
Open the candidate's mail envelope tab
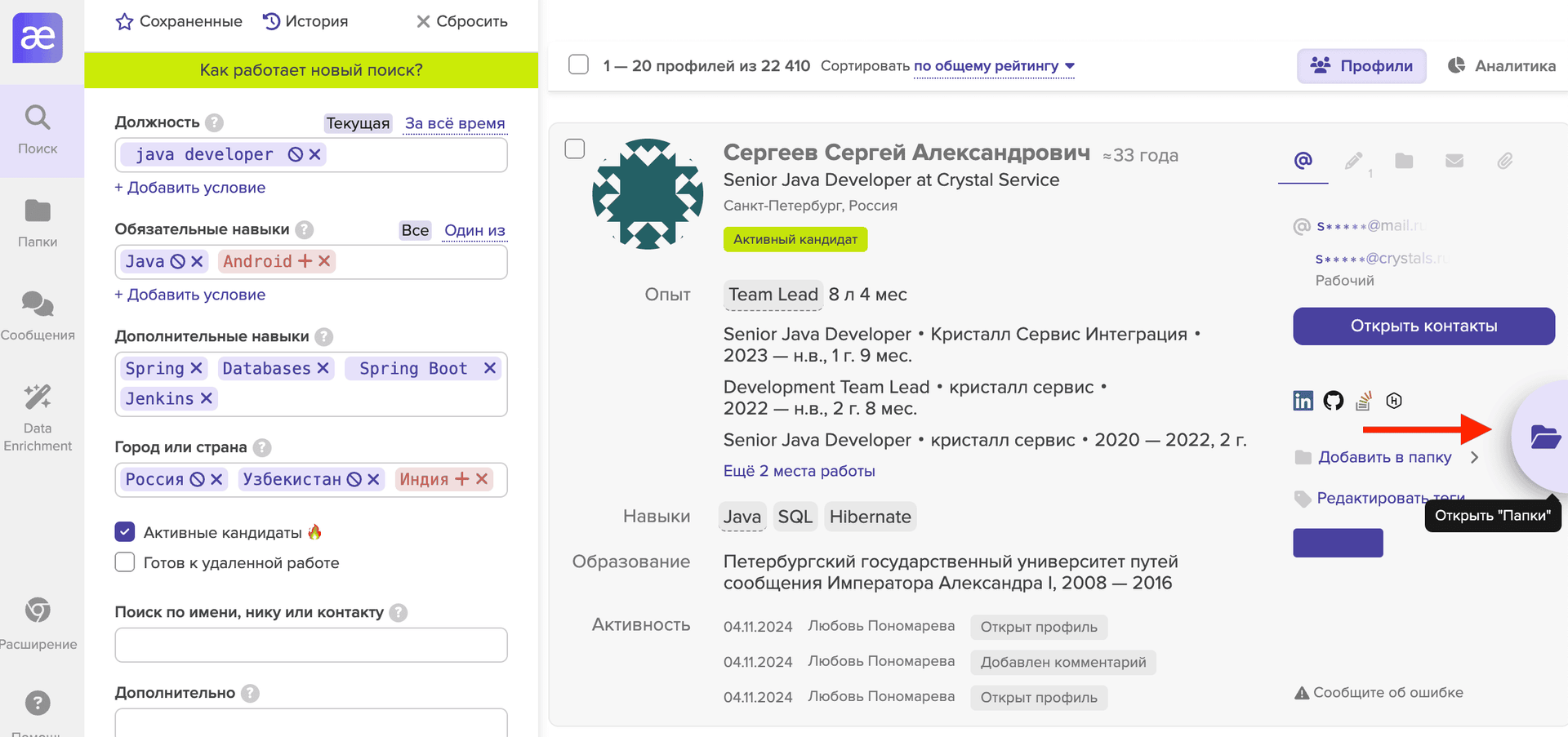(1454, 161)
